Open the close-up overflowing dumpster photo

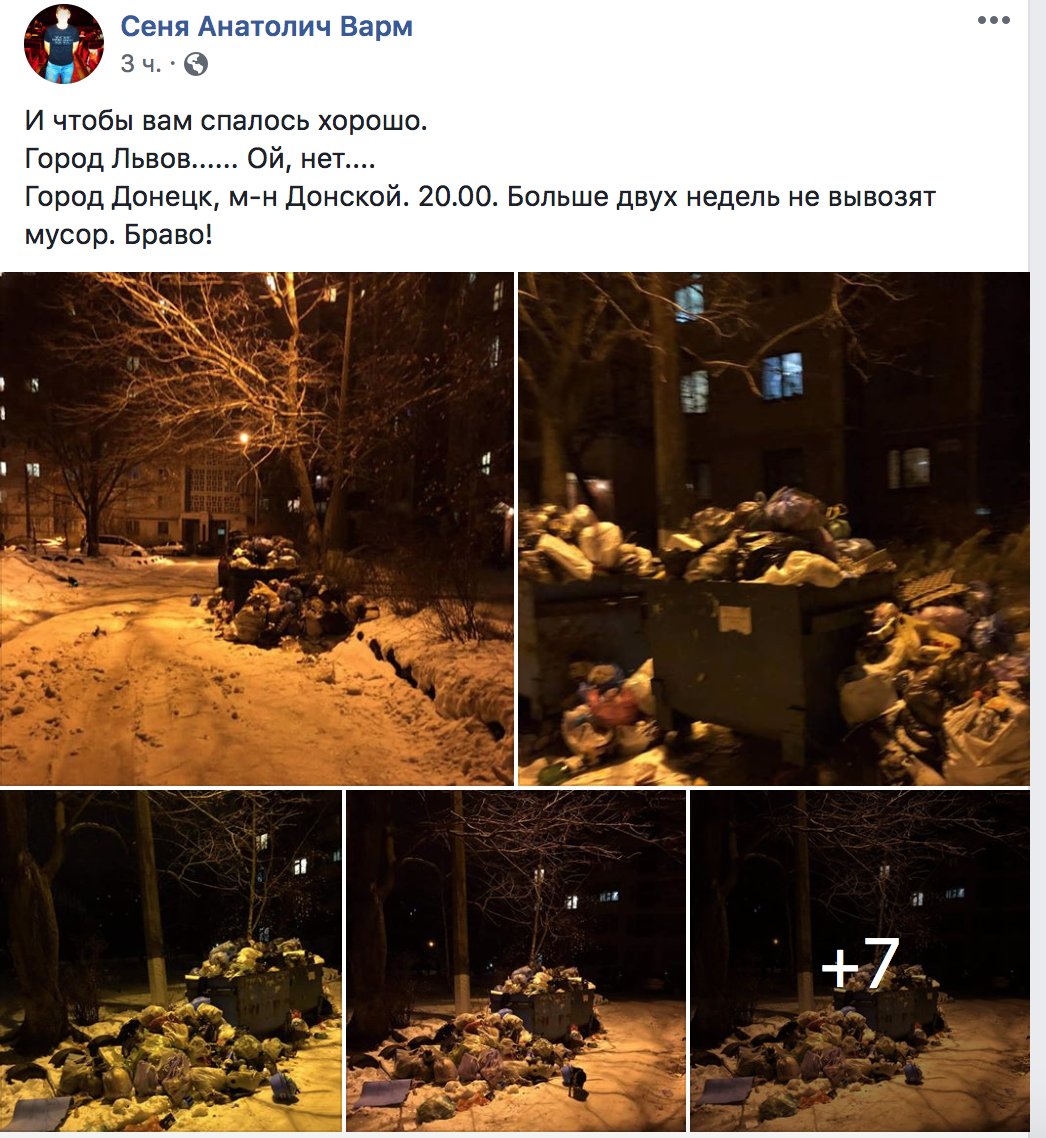[774, 528]
